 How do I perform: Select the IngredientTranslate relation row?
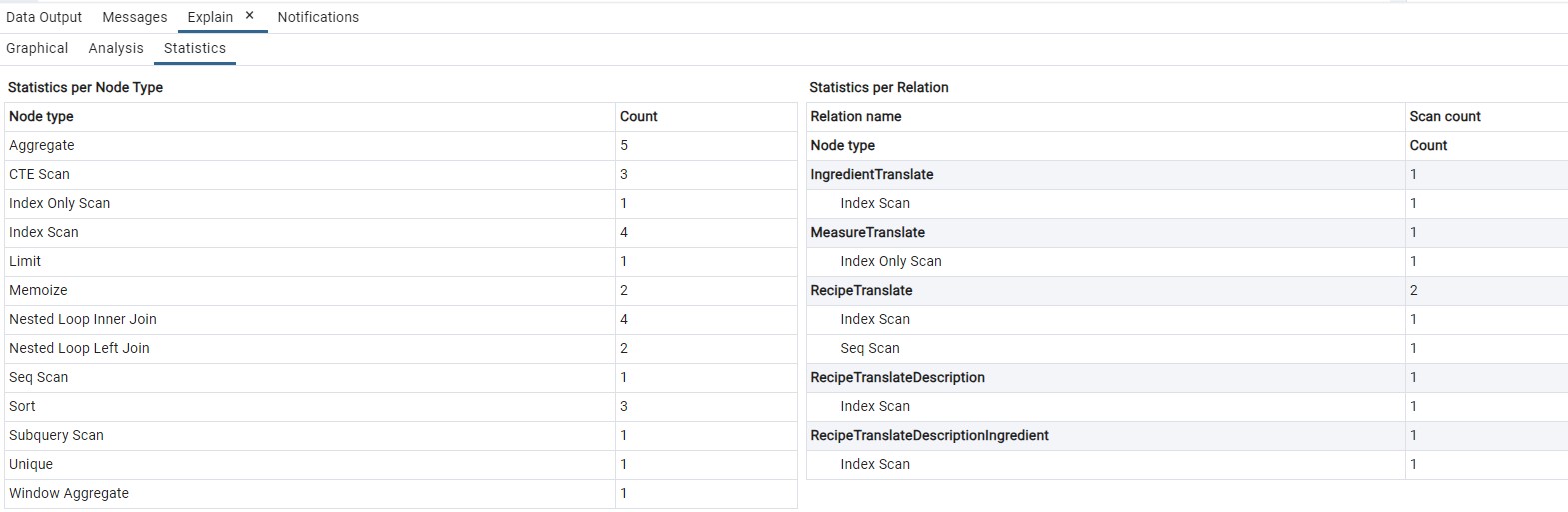click(x=872, y=174)
